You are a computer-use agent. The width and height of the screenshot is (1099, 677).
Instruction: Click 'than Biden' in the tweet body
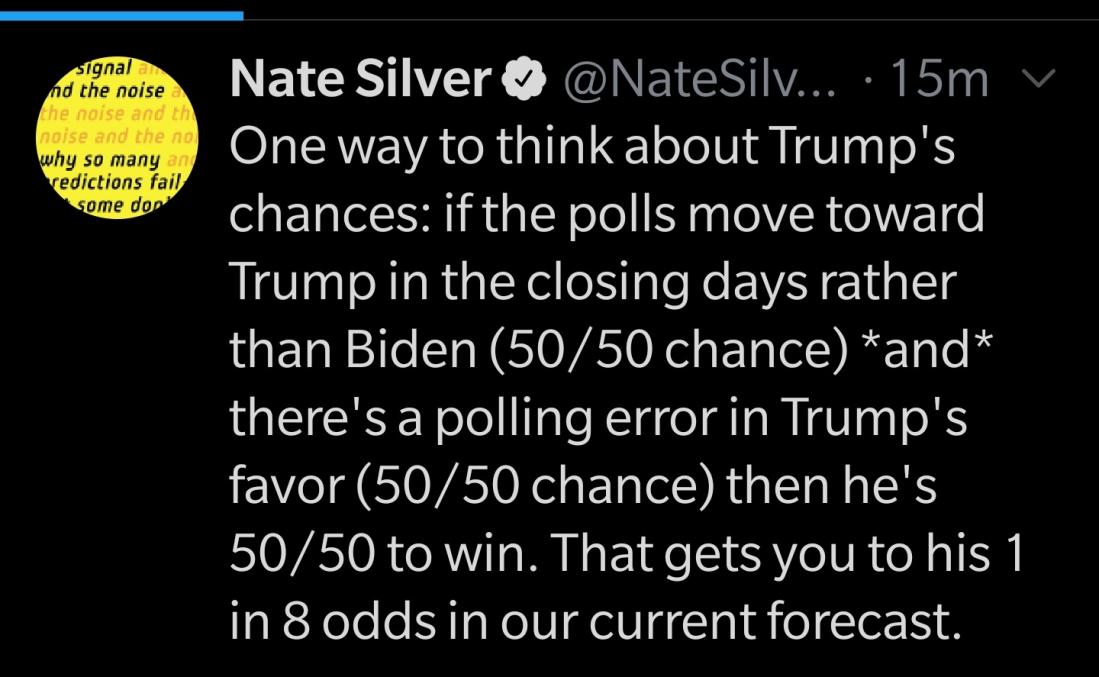point(354,349)
